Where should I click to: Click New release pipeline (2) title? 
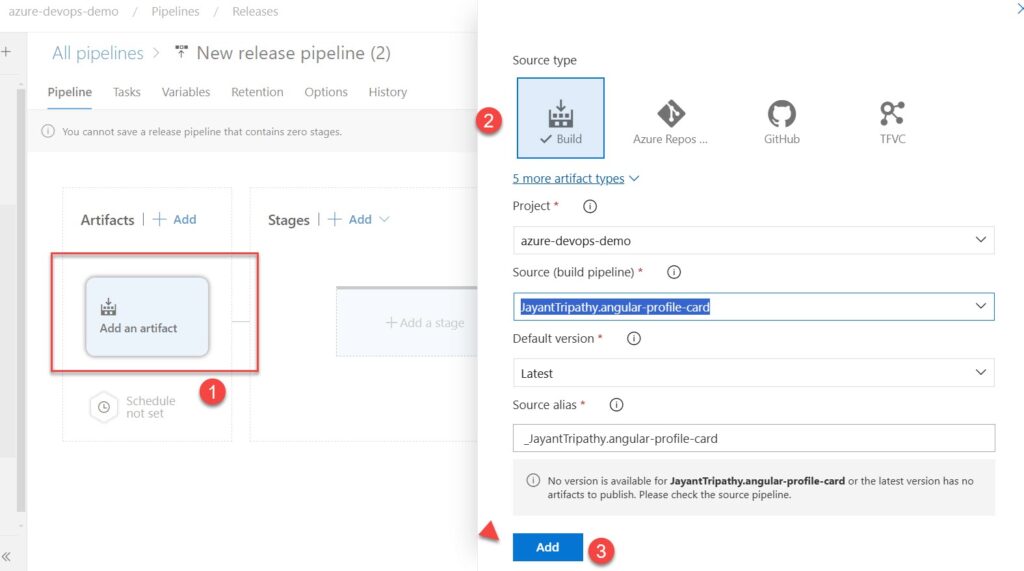[293, 53]
